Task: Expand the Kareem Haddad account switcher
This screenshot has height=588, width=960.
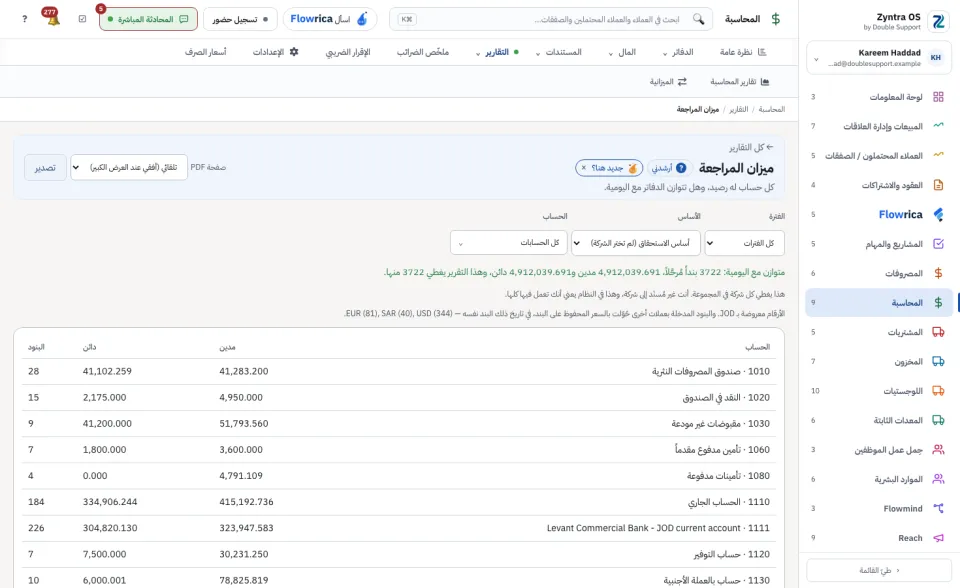Action: click(879, 58)
